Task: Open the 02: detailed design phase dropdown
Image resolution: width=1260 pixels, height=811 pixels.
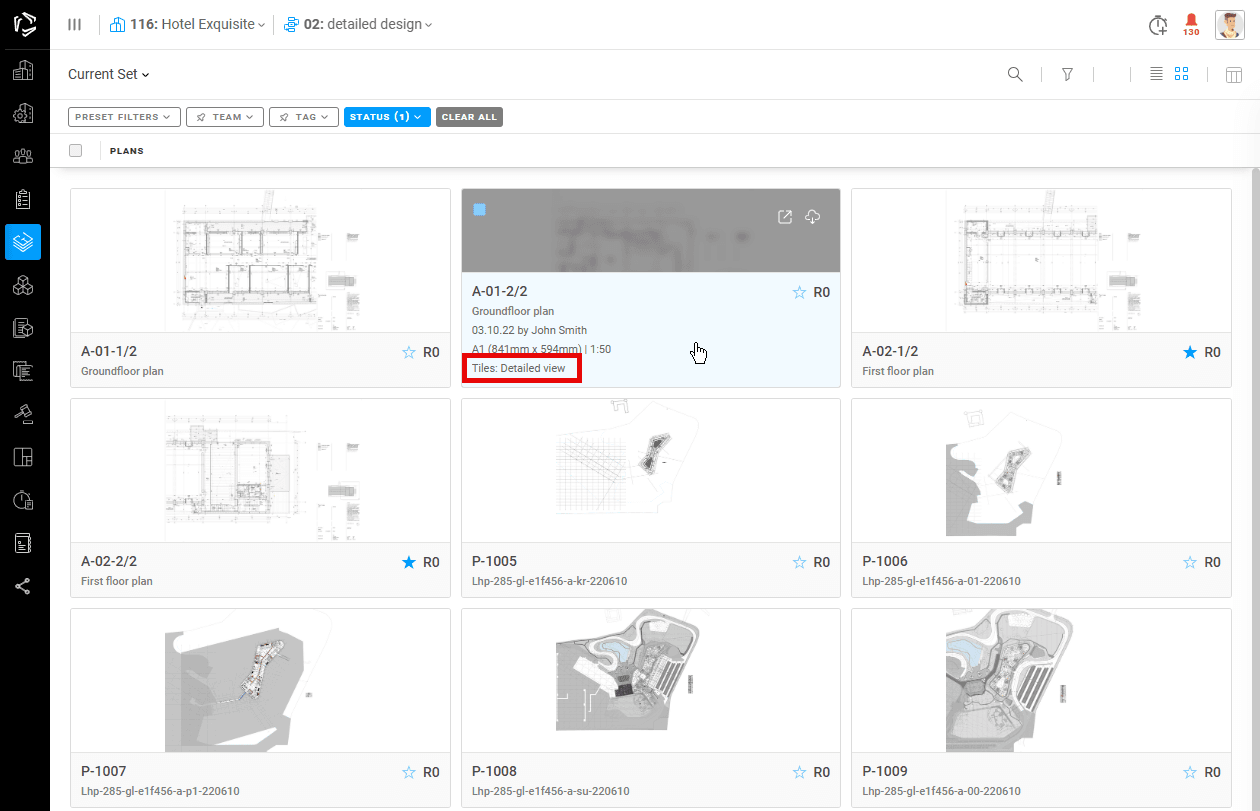Action: click(358, 24)
